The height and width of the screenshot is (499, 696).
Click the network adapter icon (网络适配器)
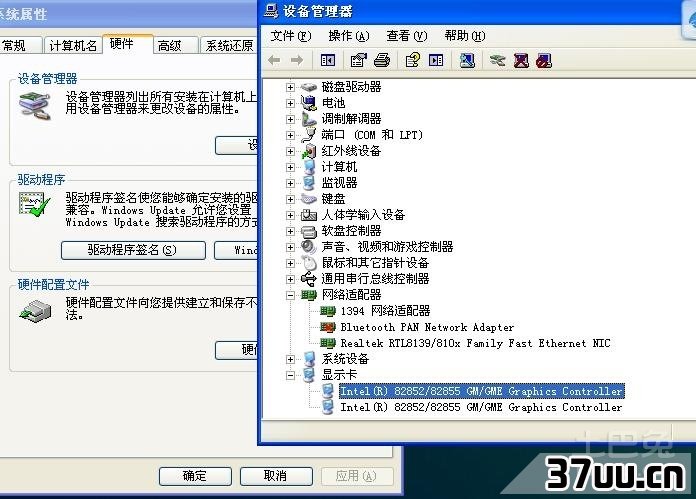308,295
